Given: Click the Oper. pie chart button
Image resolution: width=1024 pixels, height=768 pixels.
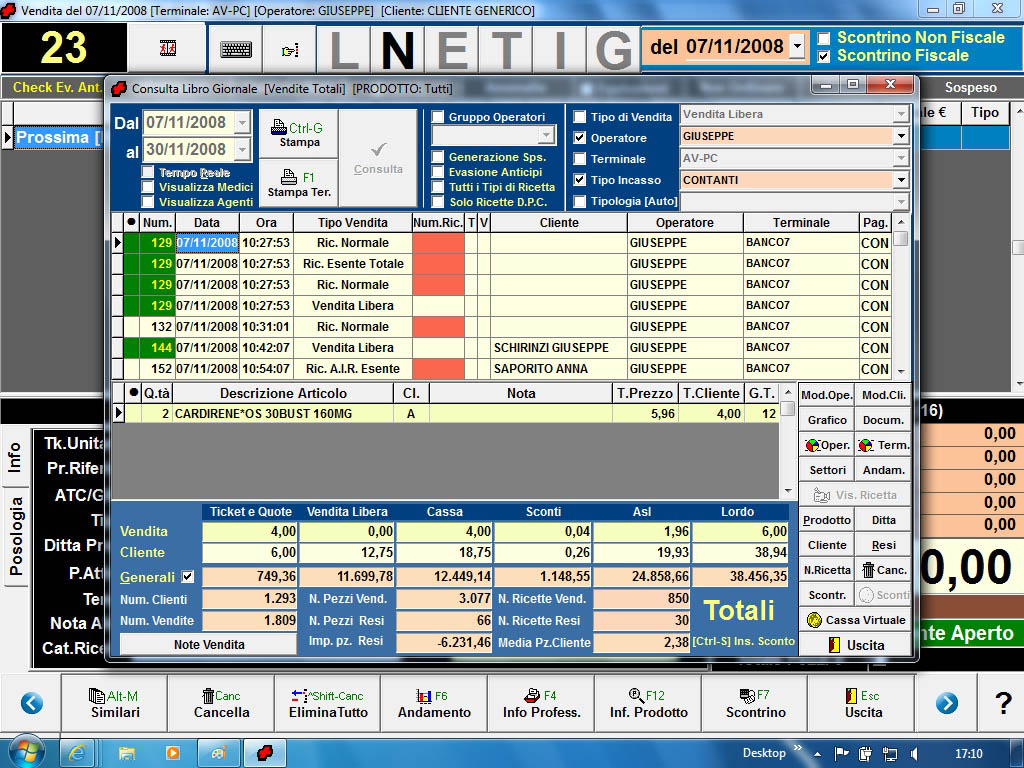Looking at the screenshot, I should [826, 445].
